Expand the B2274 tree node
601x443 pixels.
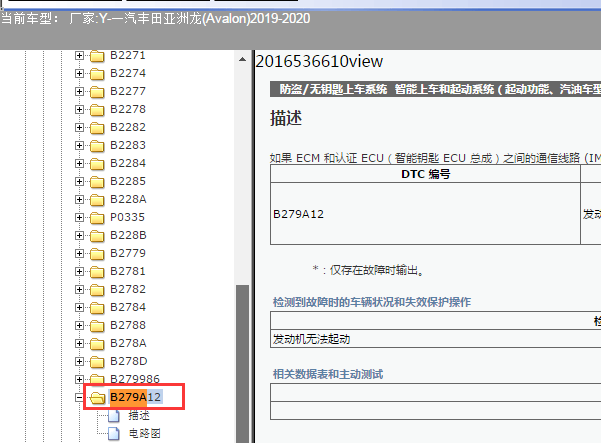pyautogui.click(x=79, y=74)
